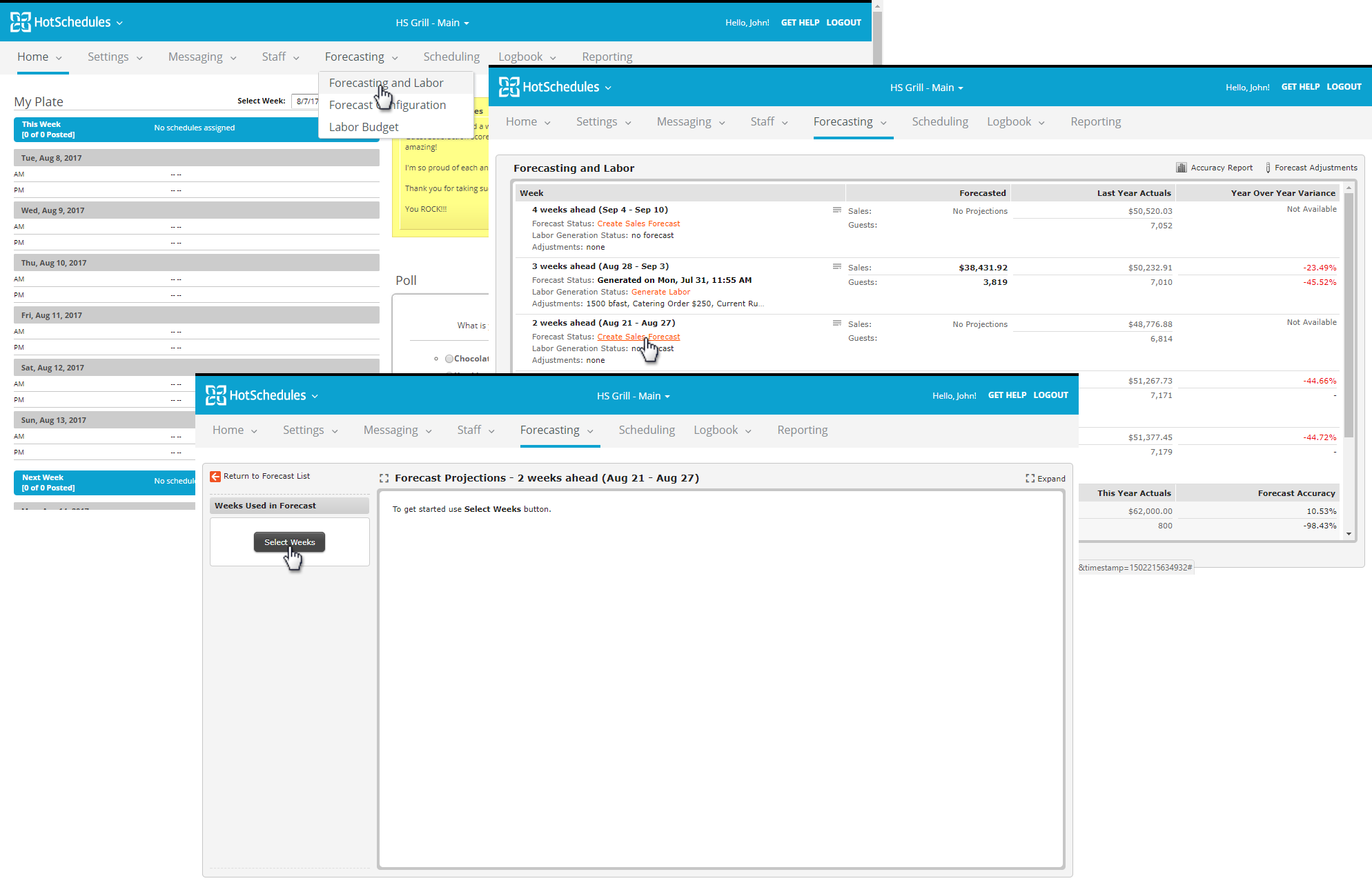This screenshot has width=1372, height=883.
Task: Click Create Sales Forecast for 2 weeks ahead
Action: tap(638, 337)
